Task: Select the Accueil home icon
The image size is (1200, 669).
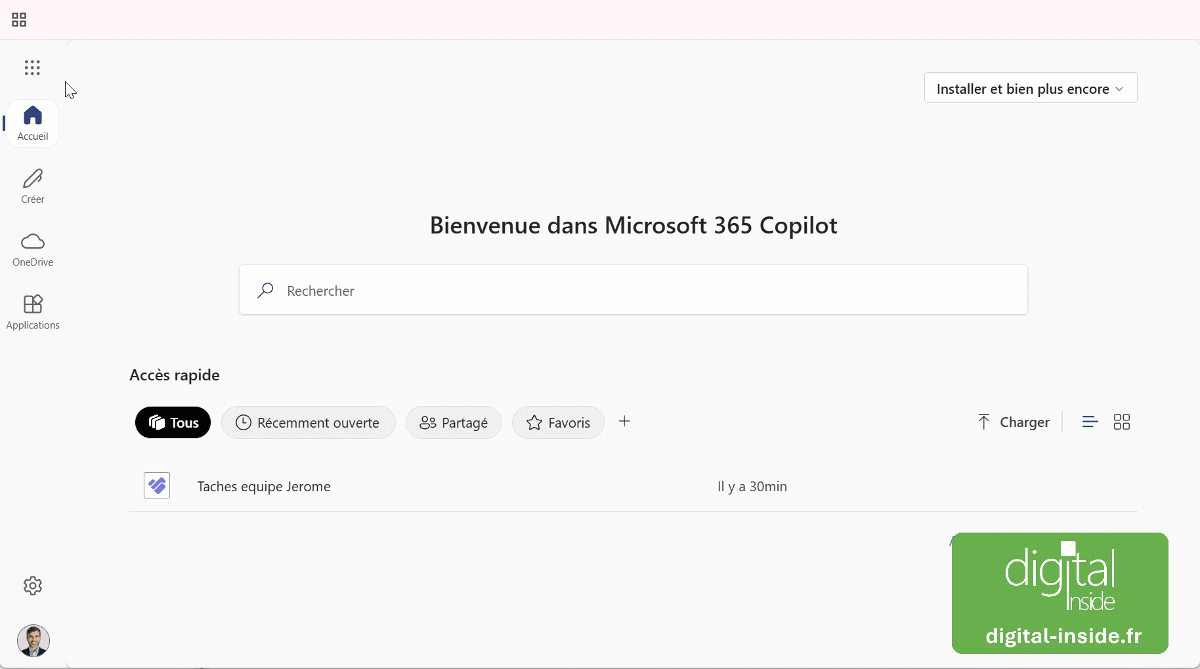Action: [32, 115]
